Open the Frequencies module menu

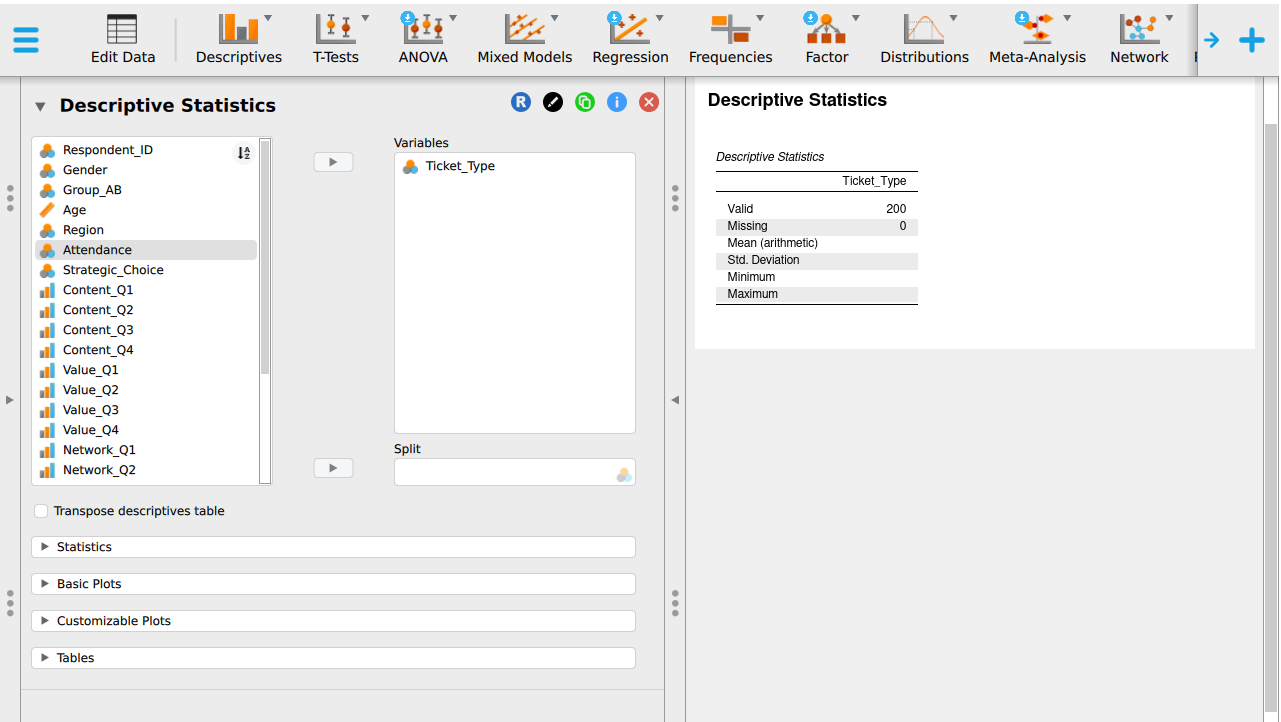(x=731, y=40)
